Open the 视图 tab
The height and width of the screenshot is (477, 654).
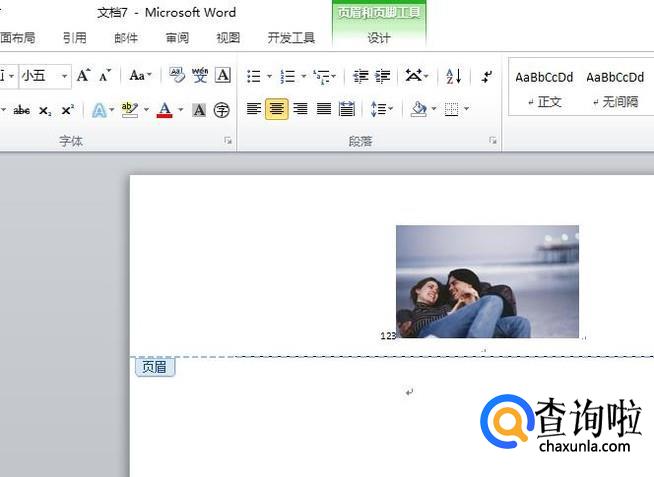pos(228,38)
